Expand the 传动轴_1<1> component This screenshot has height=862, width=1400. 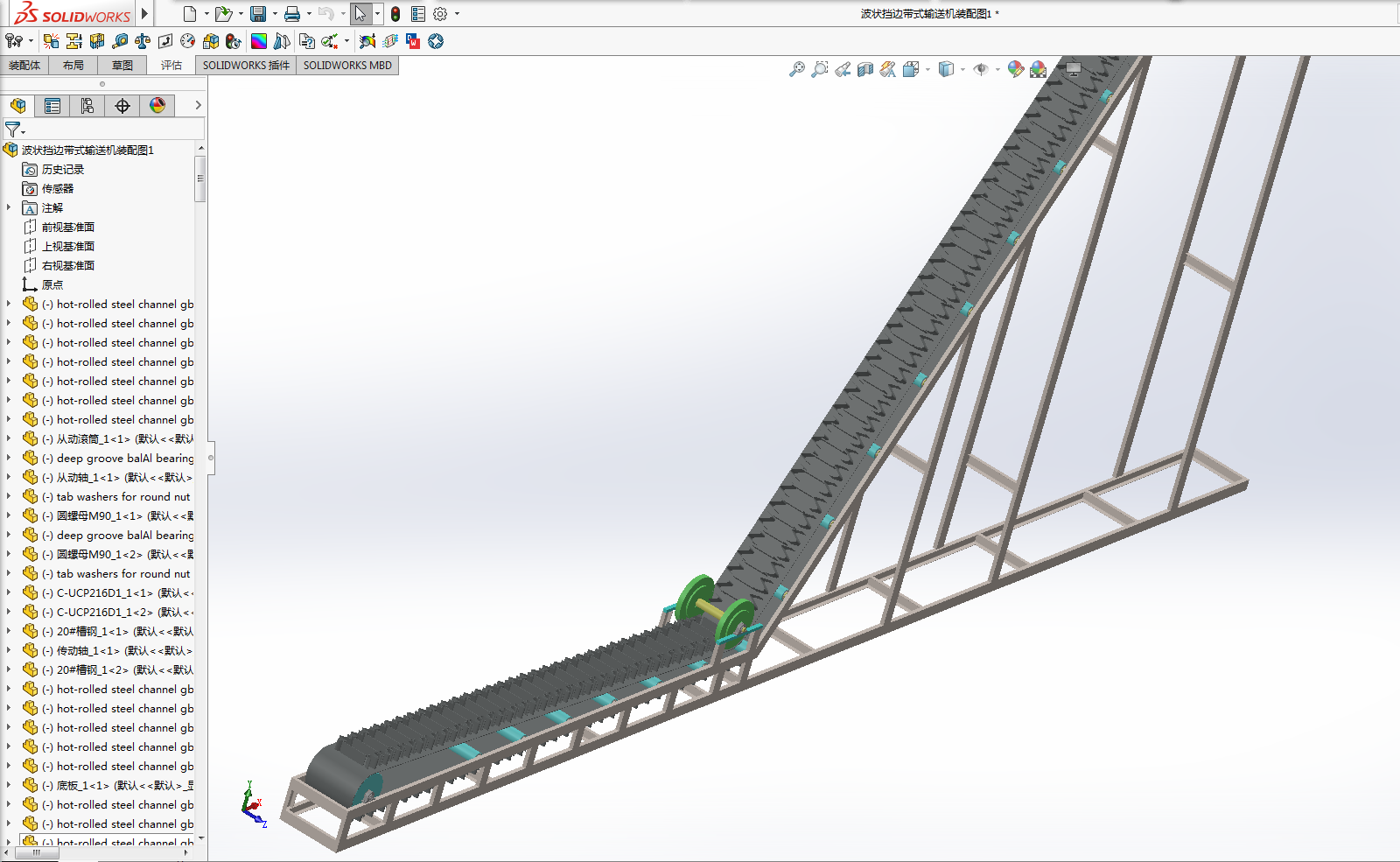(9, 650)
